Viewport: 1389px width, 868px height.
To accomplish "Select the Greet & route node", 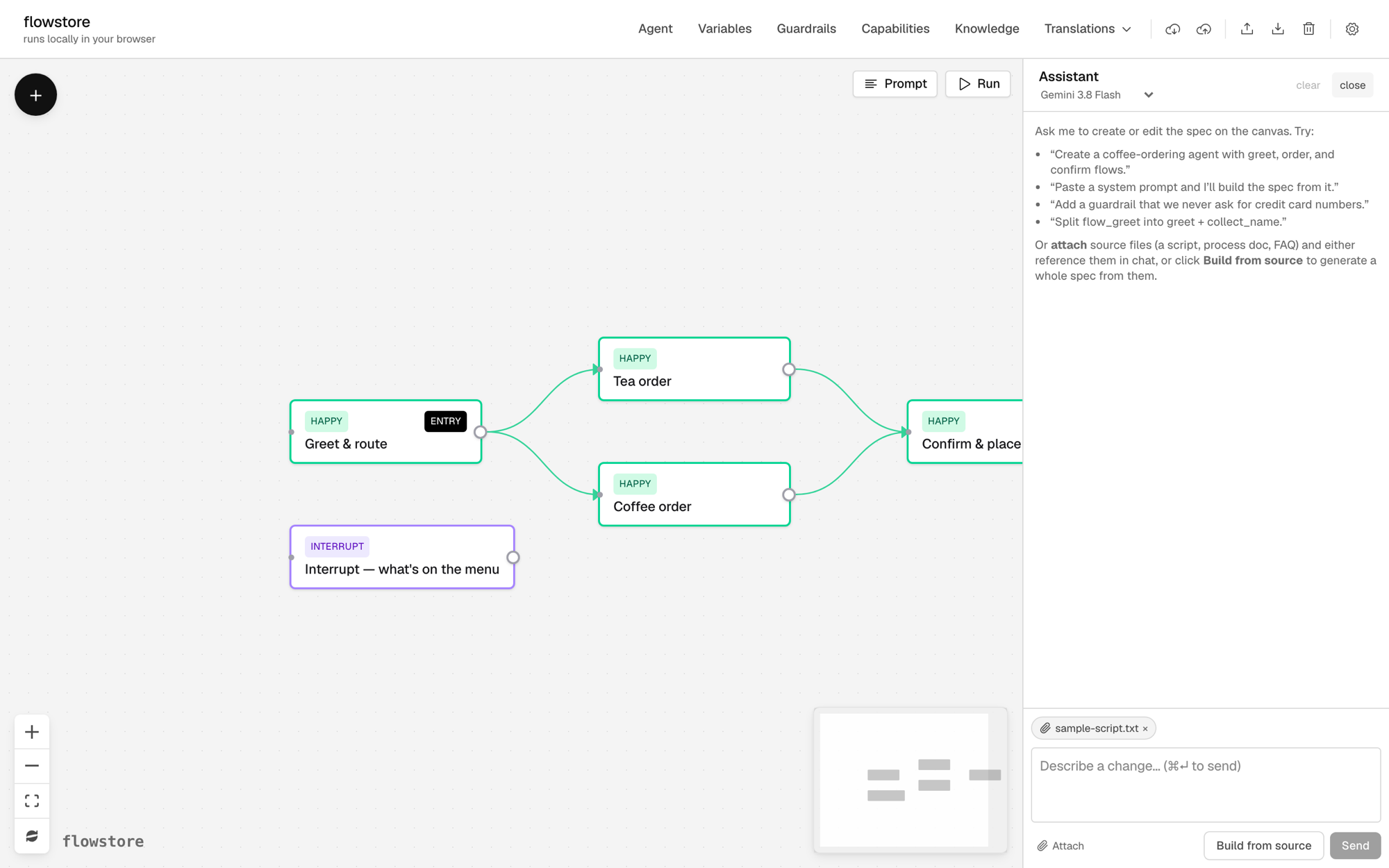I will [385, 432].
